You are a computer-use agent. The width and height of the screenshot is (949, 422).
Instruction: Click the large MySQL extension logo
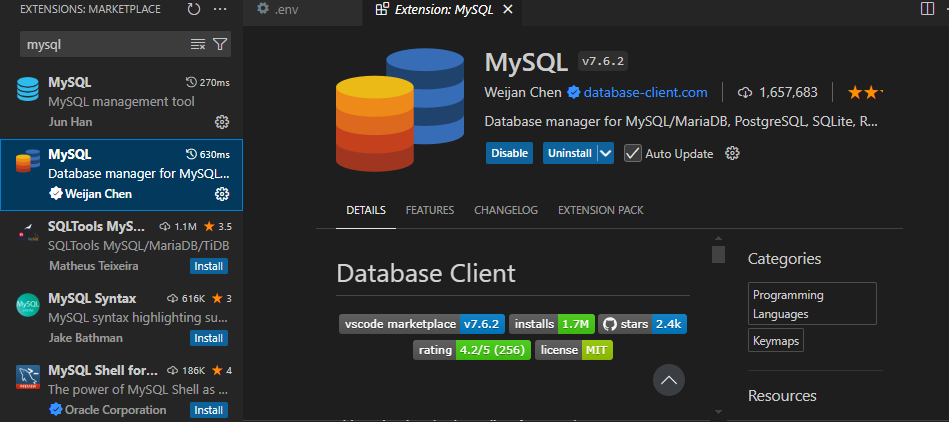pos(400,111)
